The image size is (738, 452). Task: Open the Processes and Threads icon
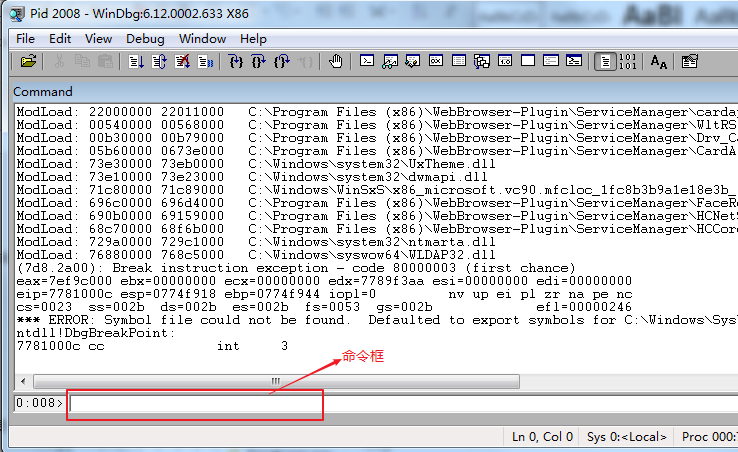tap(551, 61)
